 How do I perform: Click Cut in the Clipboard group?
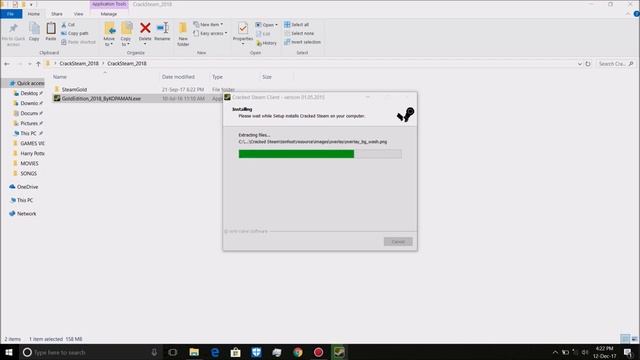(68, 25)
